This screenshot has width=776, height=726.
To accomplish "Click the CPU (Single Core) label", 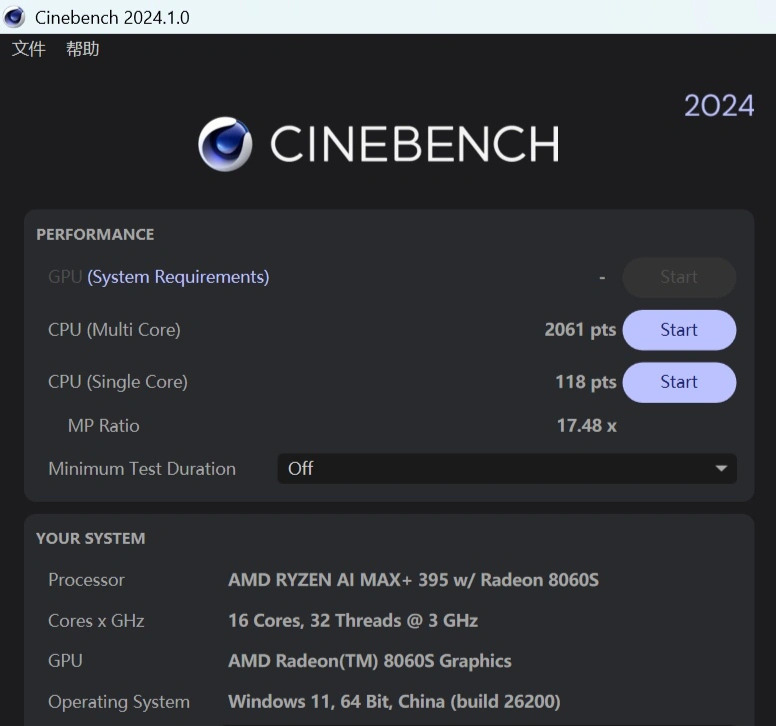I will (118, 382).
